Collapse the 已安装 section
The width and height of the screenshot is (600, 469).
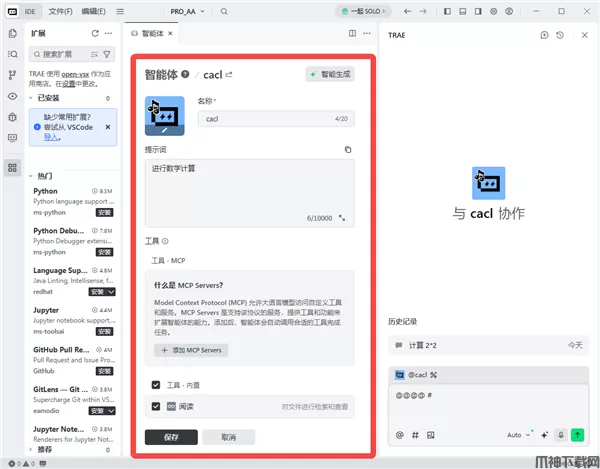(31, 98)
